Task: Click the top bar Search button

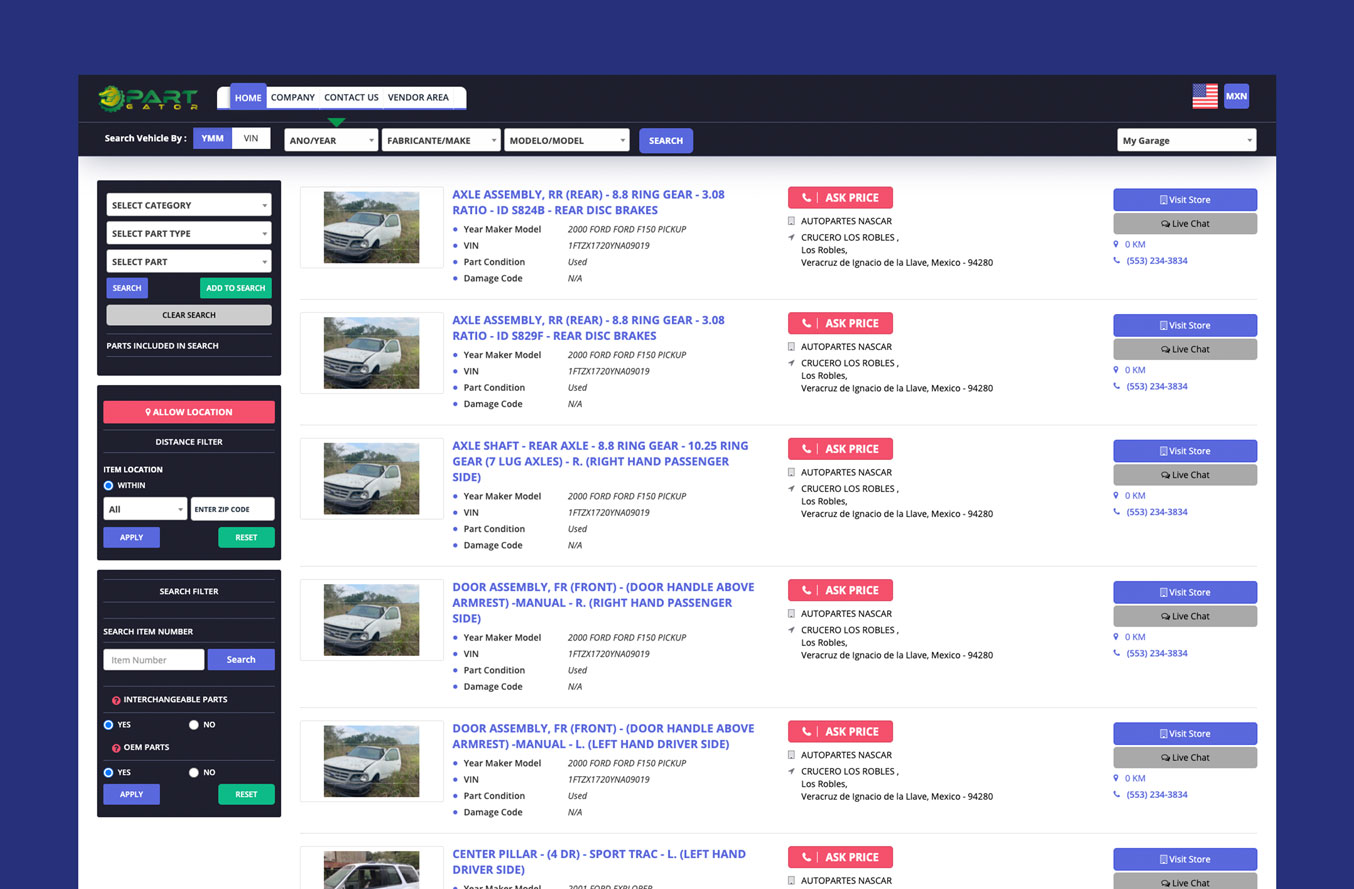Action: coord(666,140)
